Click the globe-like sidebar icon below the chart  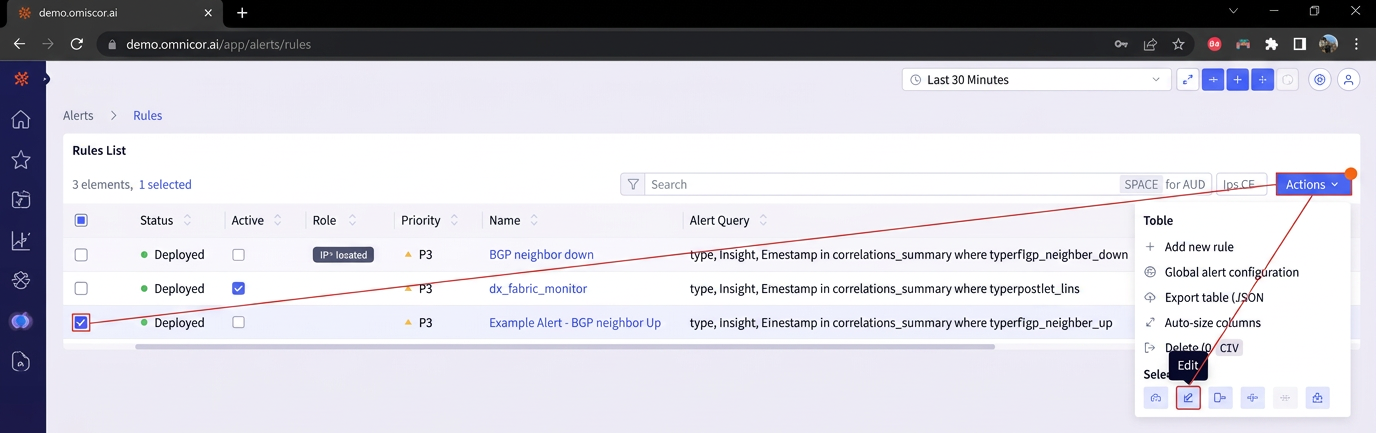tap(21, 281)
